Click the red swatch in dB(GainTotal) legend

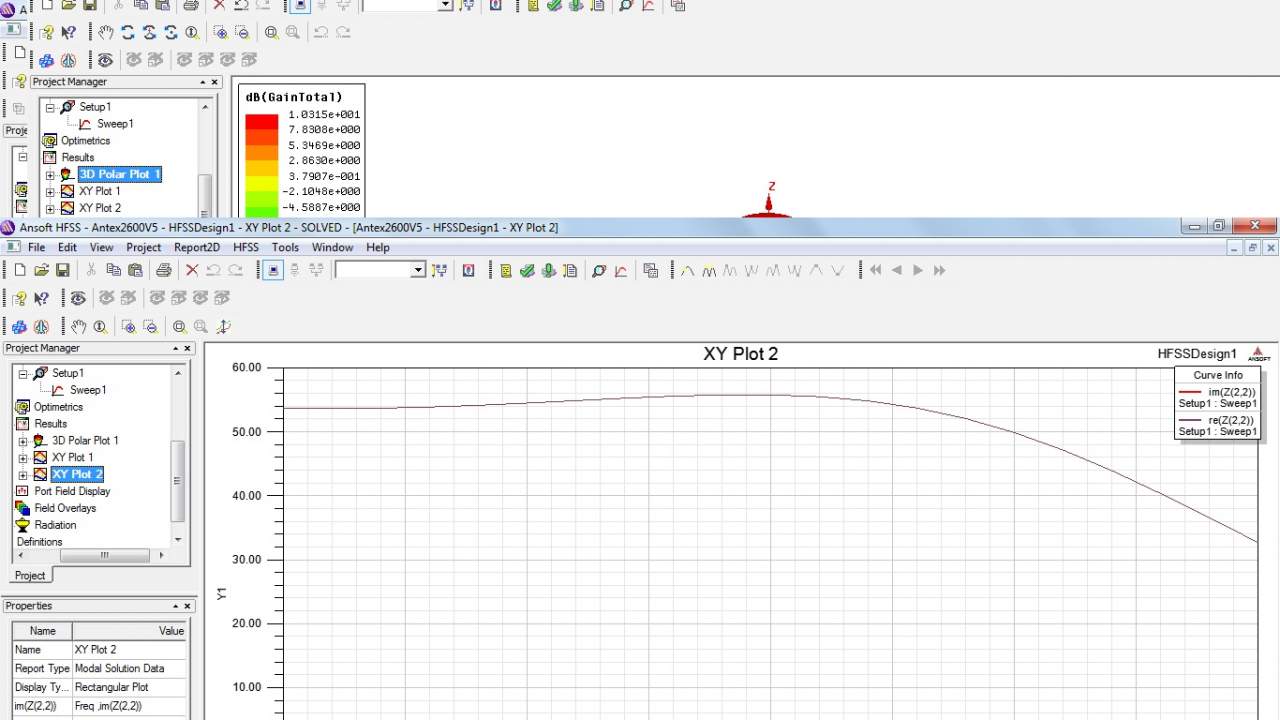tap(262, 122)
